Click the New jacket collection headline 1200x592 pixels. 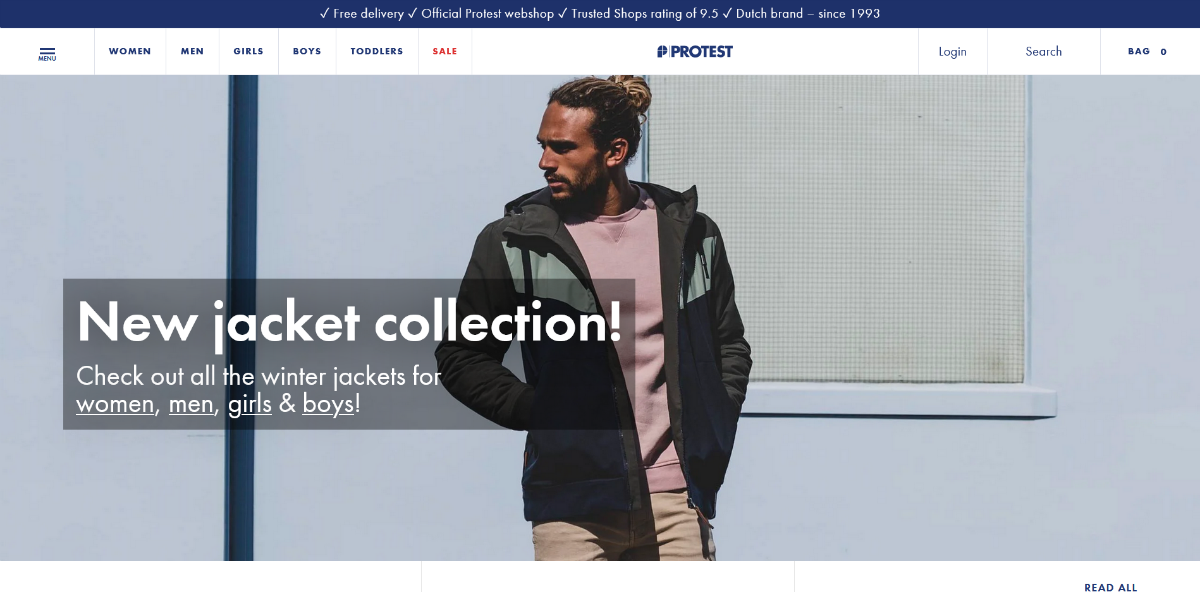pyautogui.click(x=350, y=323)
